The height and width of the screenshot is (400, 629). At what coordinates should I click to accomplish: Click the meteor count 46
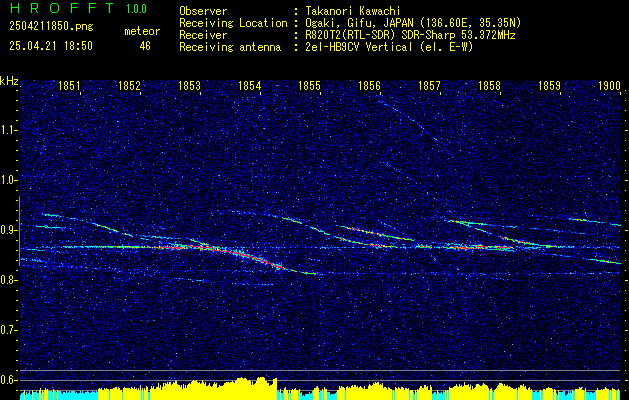coord(145,46)
